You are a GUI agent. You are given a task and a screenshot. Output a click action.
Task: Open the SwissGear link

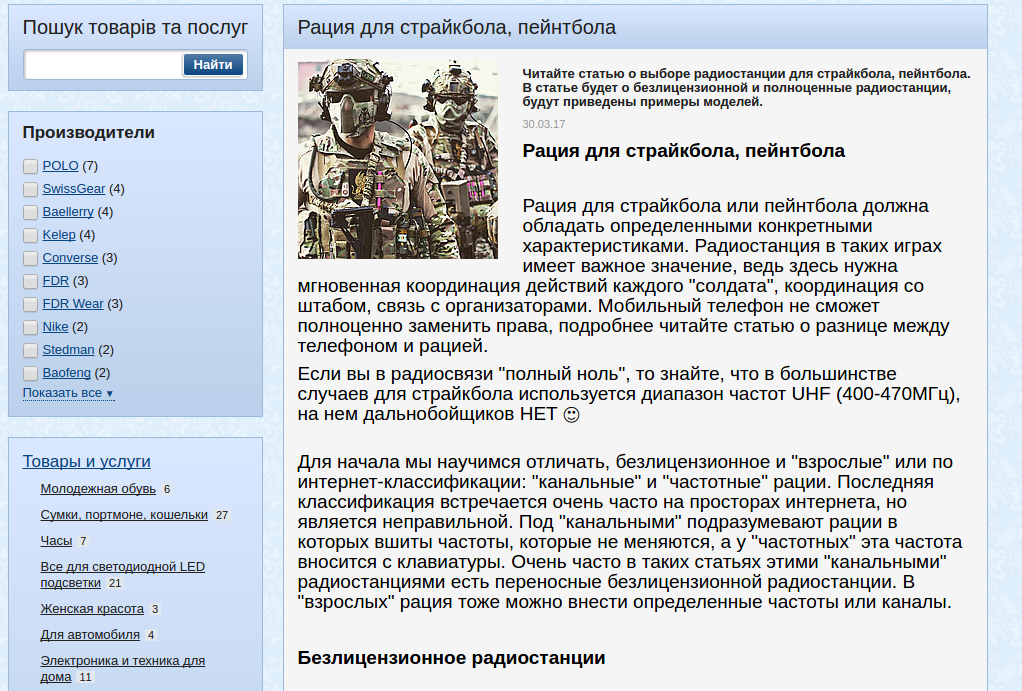(x=74, y=188)
